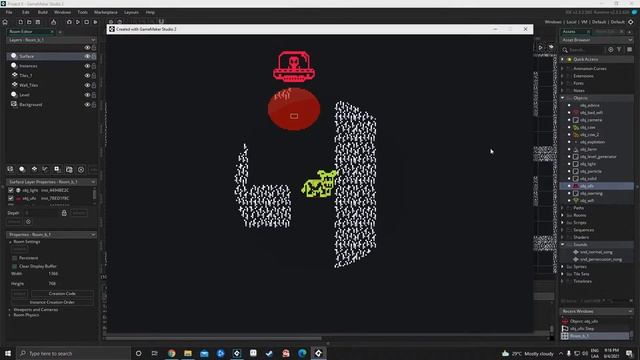Image resolution: width=640 pixels, height=360 pixels.
Task: Collapse the Objects folder in Asset Browser
Action: [563, 98]
